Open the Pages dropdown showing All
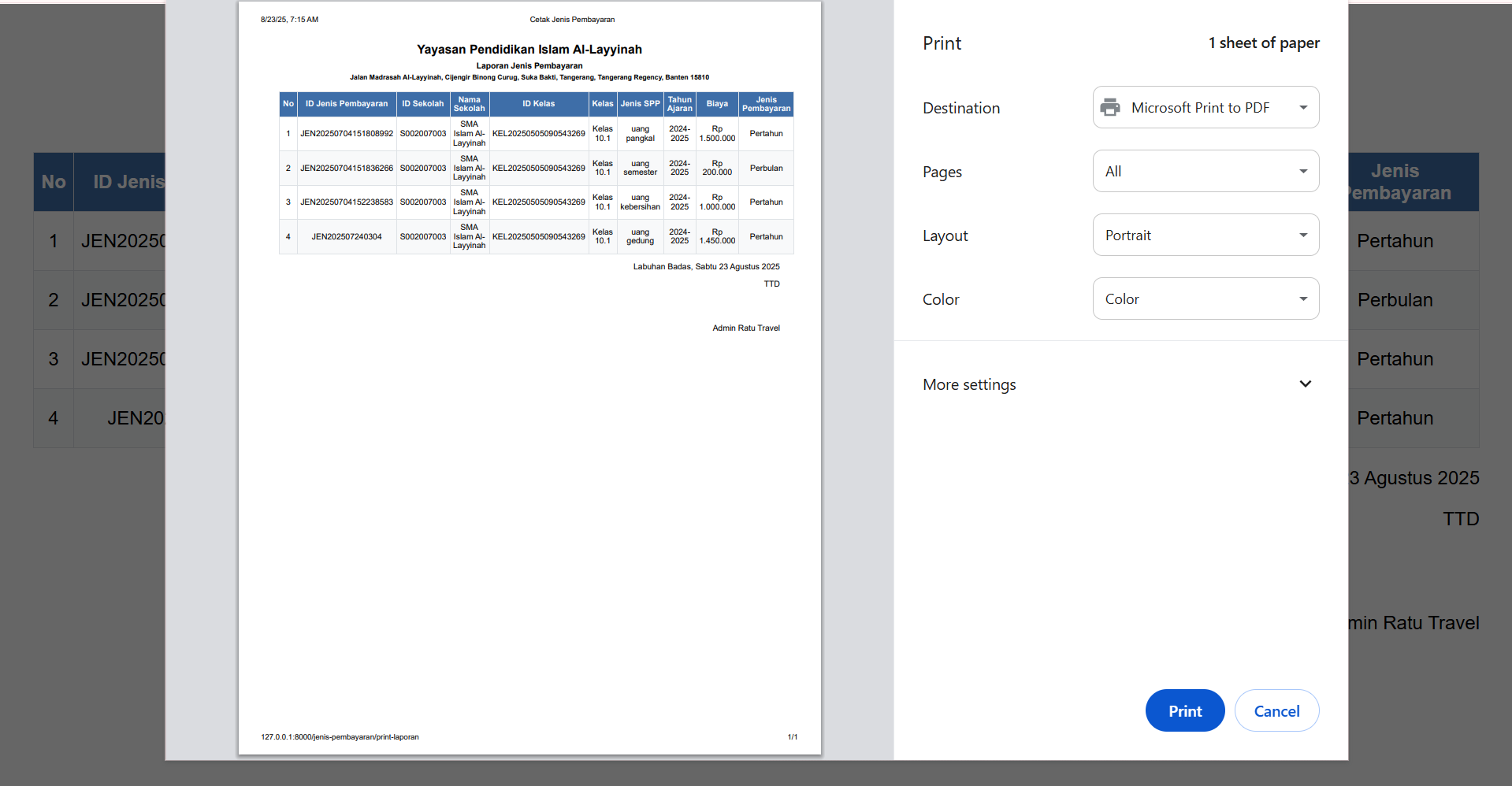 coord(1205,171)
